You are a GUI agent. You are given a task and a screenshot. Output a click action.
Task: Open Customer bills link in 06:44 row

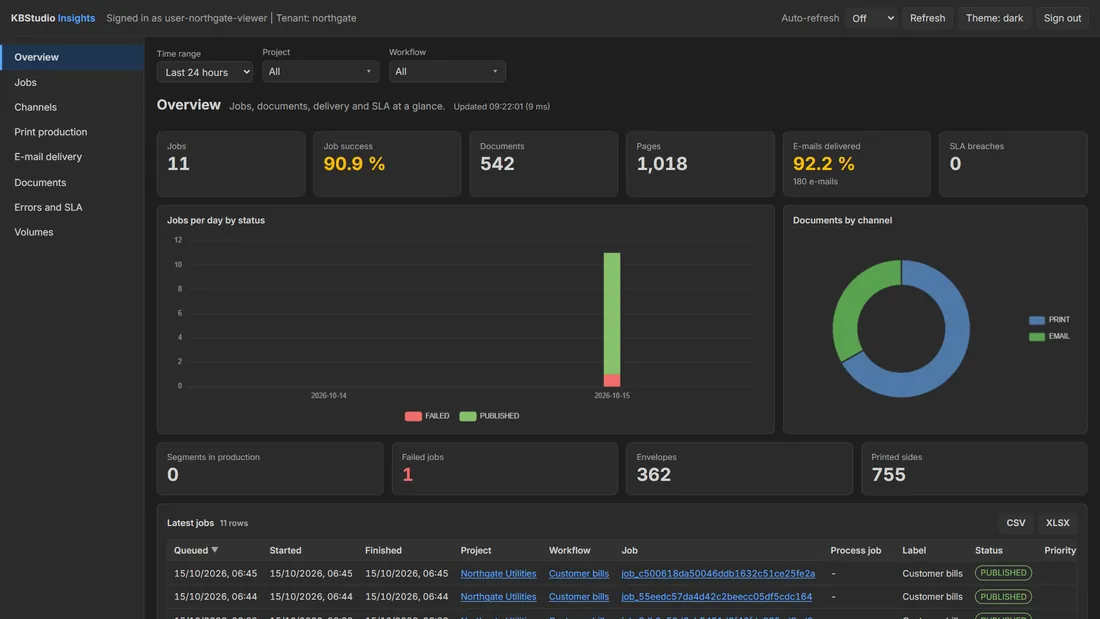579,597
